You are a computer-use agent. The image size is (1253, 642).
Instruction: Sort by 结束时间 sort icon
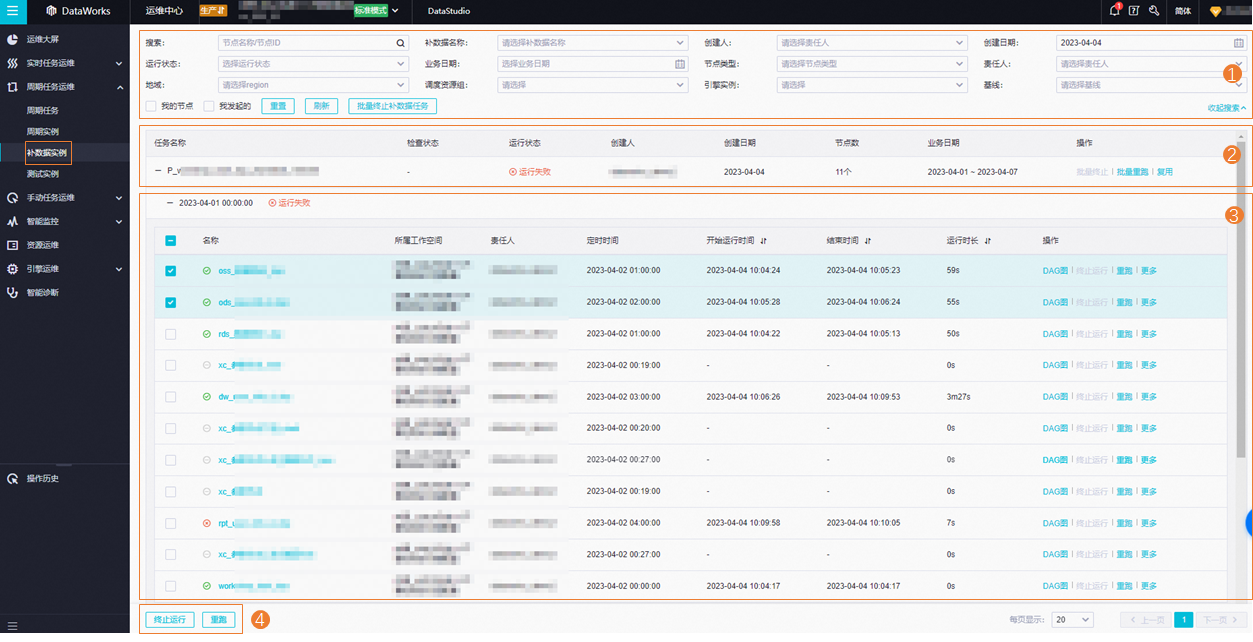pyautogui.click(x=868, y=241)
